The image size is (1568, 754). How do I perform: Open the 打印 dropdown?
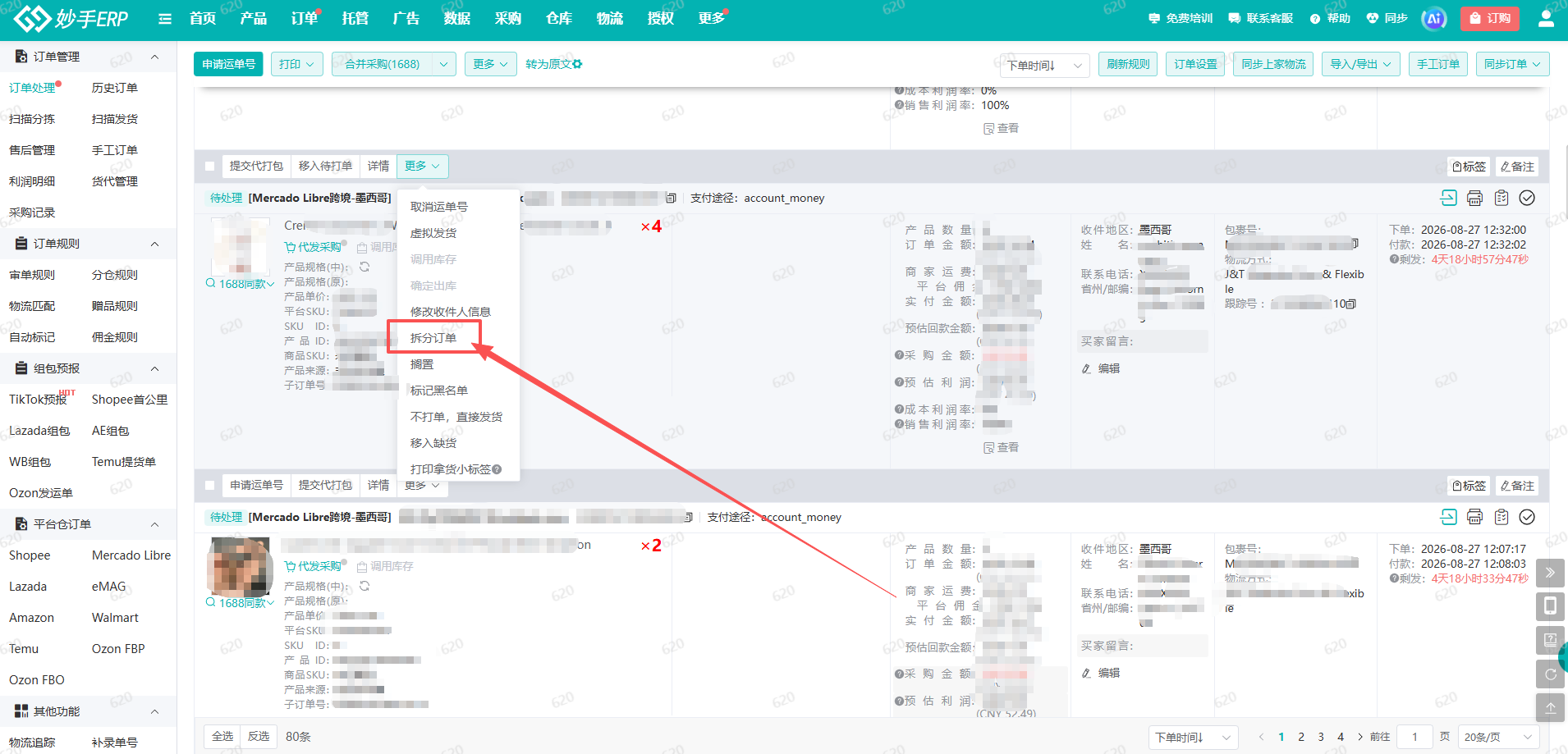pyautogui.click(x=296, y=64)
